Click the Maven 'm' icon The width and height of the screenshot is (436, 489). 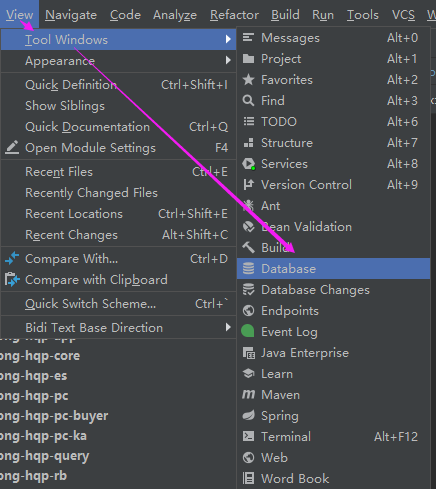[248, 395]
